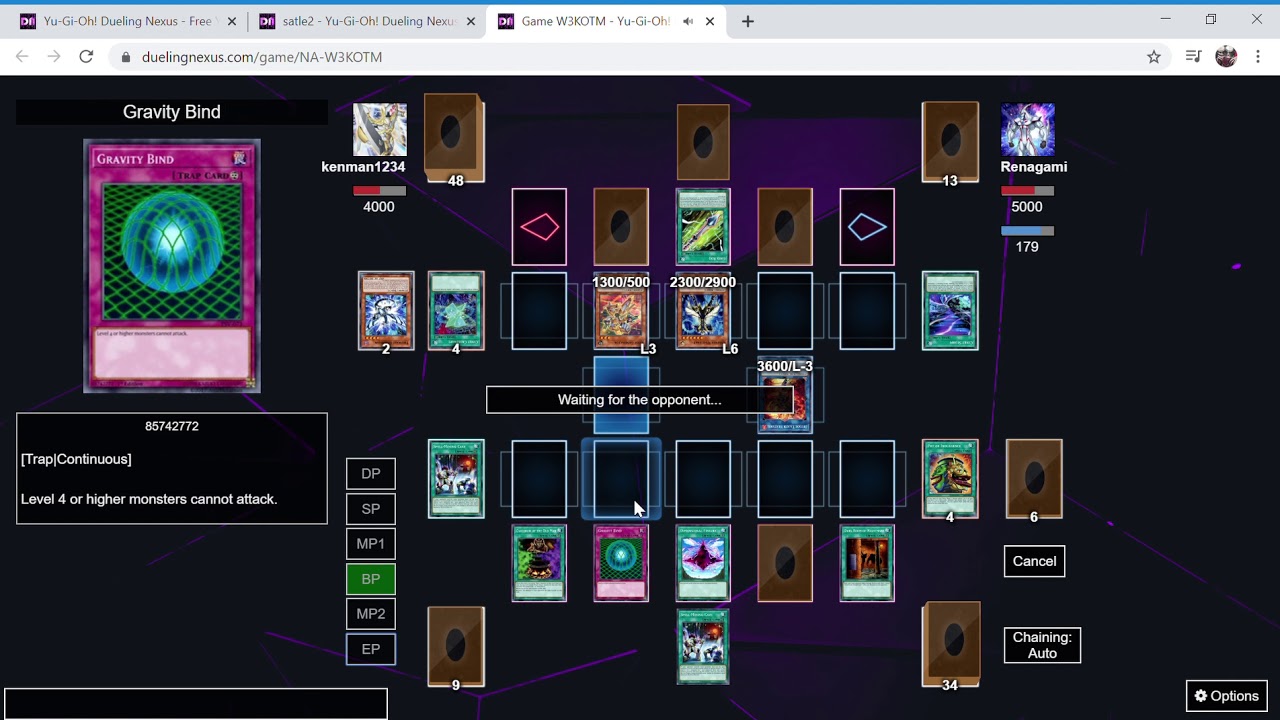This screenshot has width=1280, height=720.
Task: Bookmark this page with the star icon
Action: click(1154, 57)
